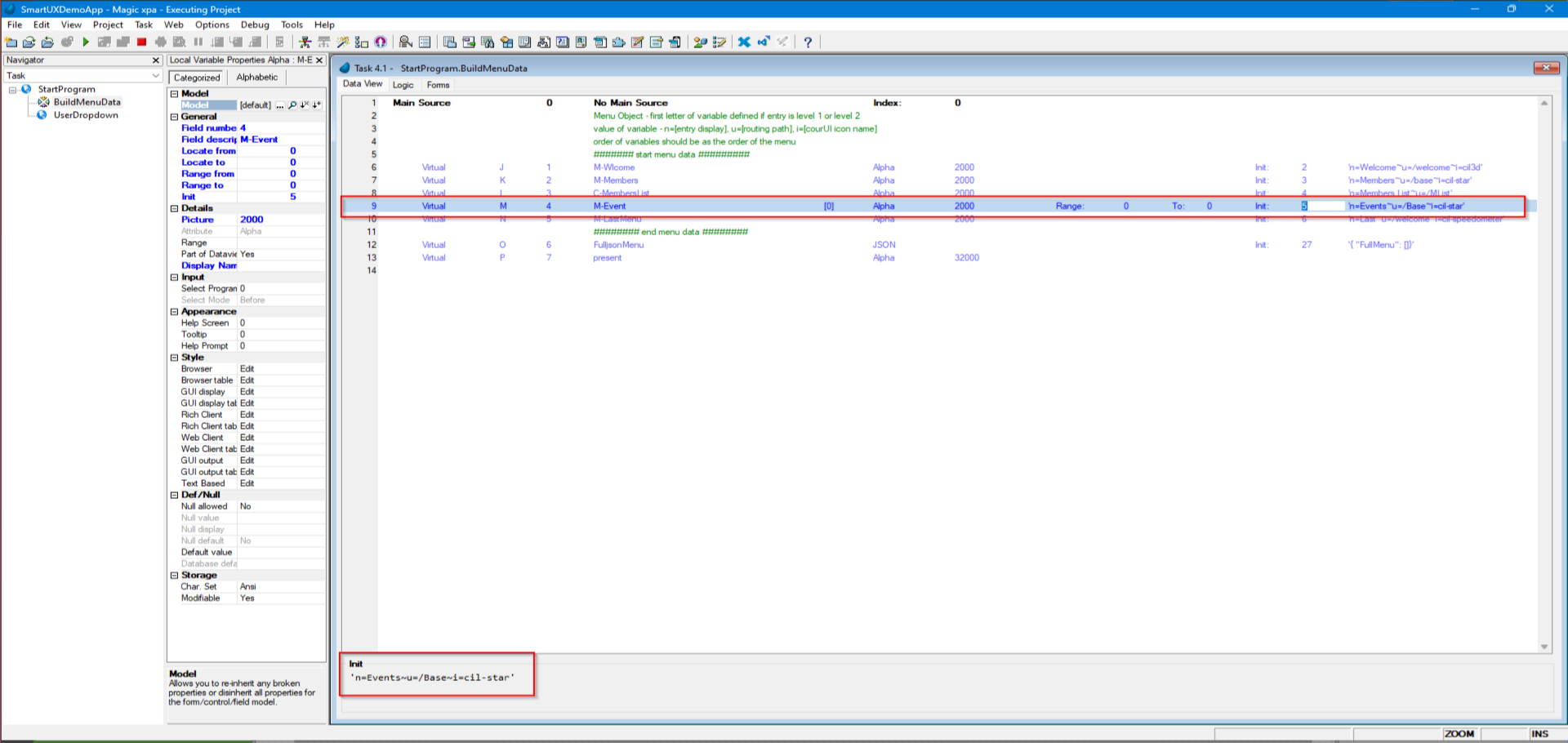Toggle the Modifiable property setting
Screen dimensions: 1568x743
(x=246, y=598)
